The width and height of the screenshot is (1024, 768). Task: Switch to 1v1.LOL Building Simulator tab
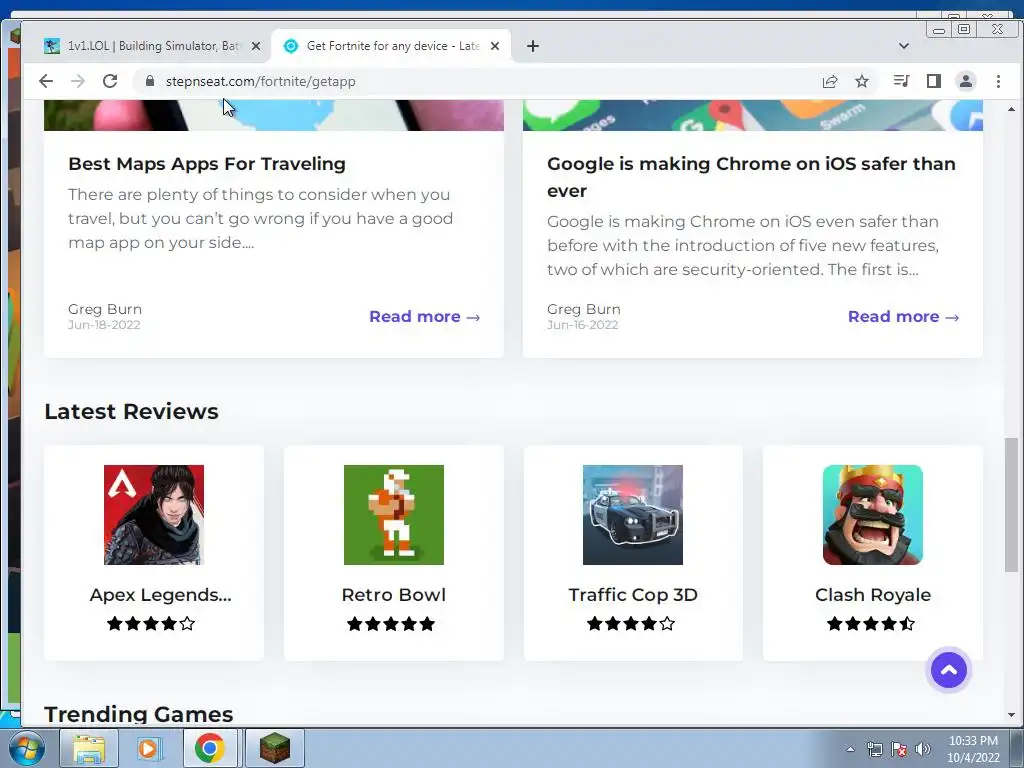[x=152, y=46]
